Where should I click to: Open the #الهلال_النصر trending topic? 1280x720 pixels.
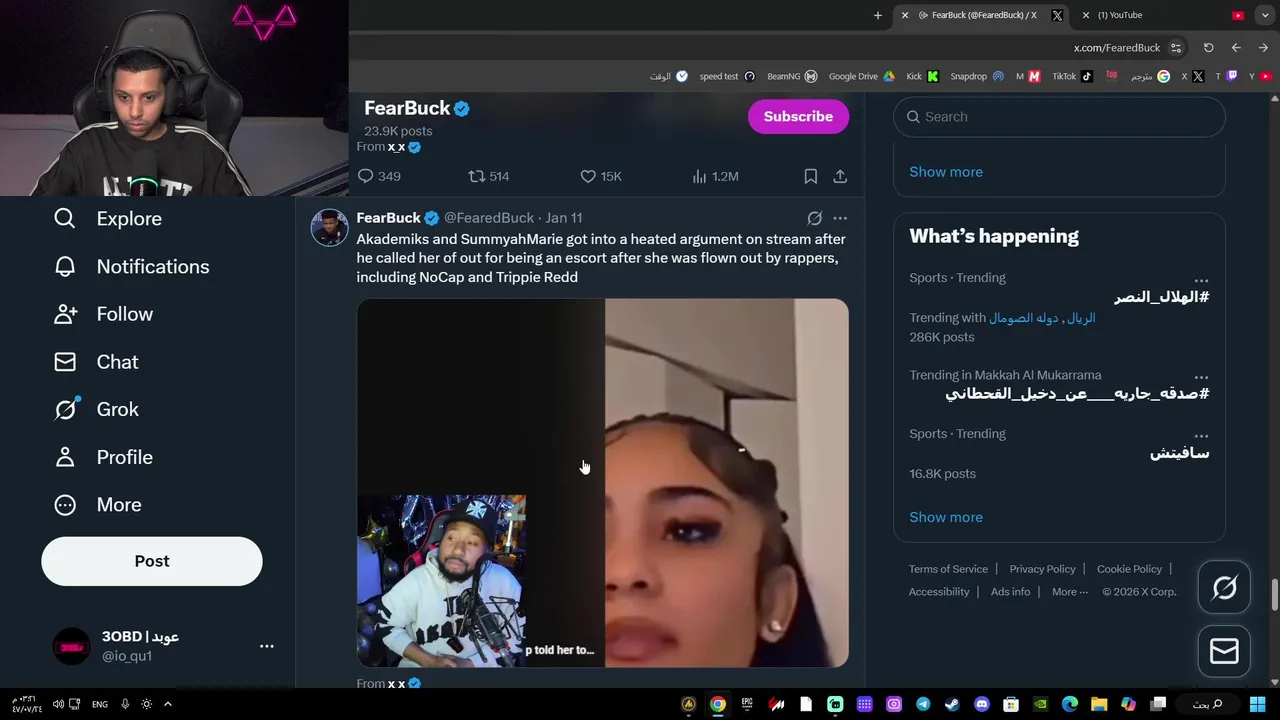(x=1162, y=297)
